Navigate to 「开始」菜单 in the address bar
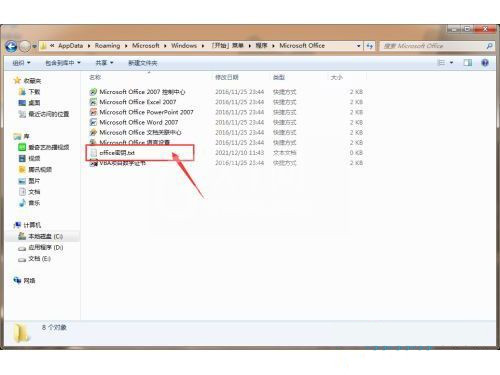Image resolution: width=500 pixels, height=375 pixels. (227, 46)
